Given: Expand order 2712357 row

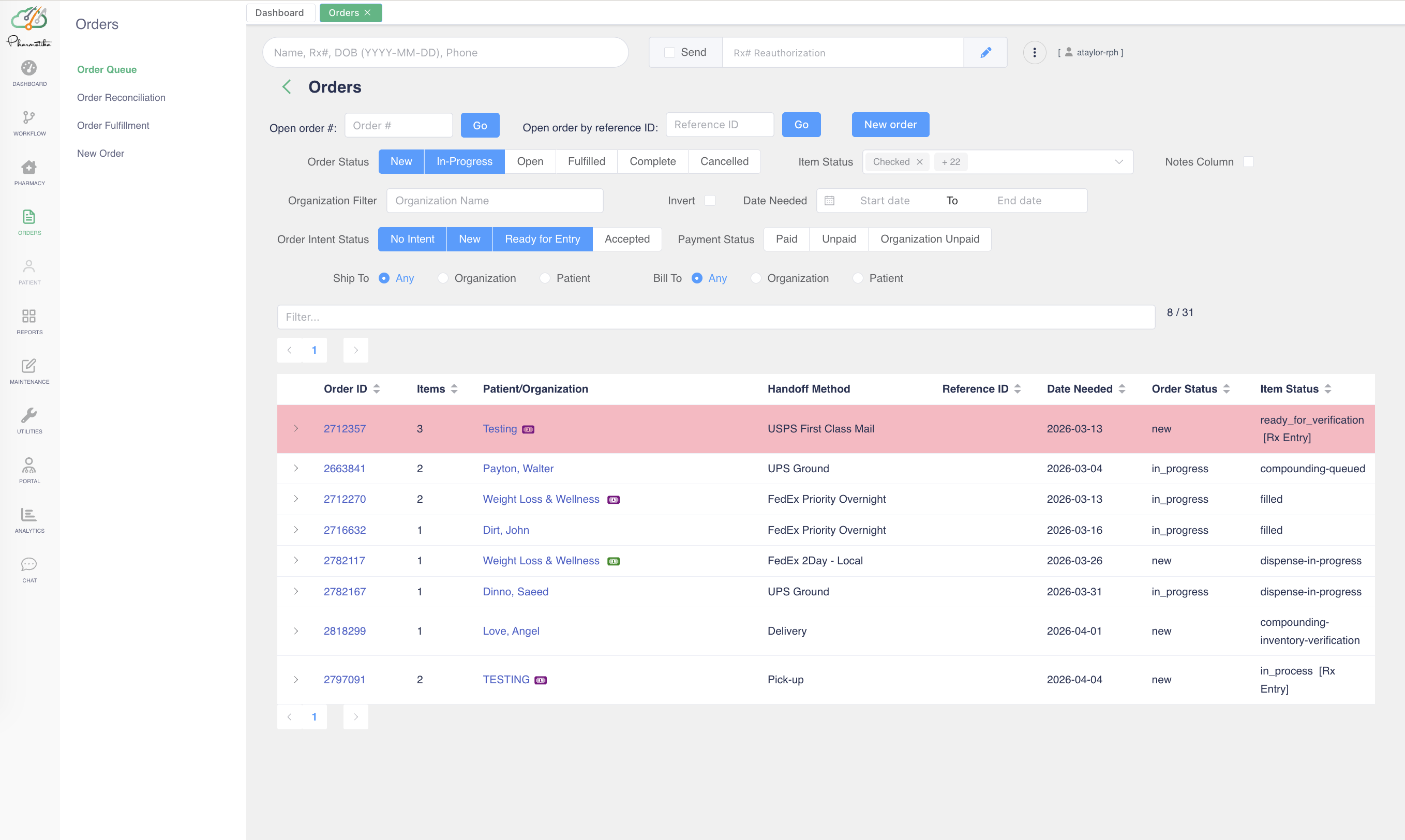Looking at the screenshot, I should pyautogui.click(x=295, y=428).
